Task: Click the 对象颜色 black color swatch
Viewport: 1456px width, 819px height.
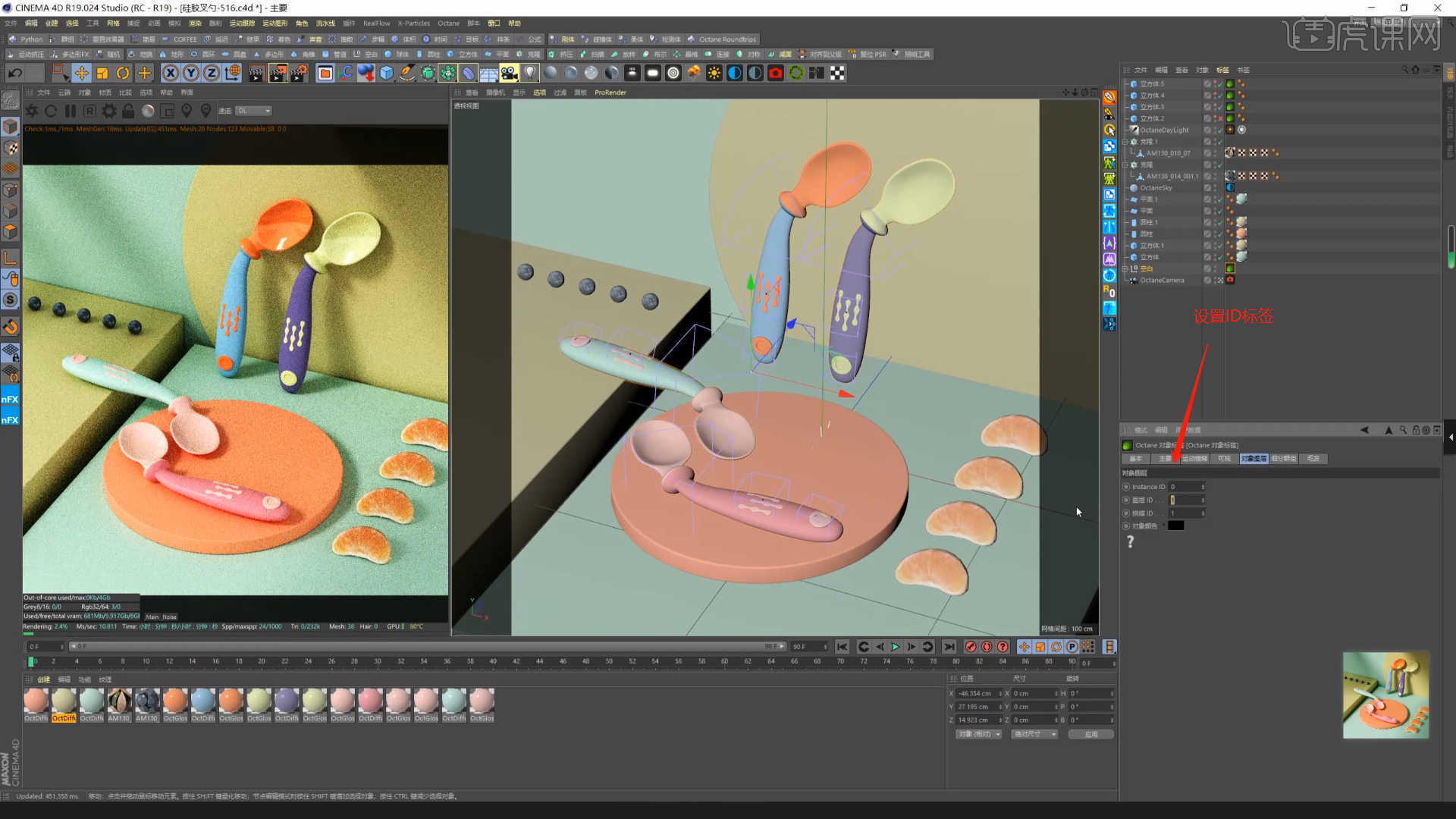Action: point(1176,525)
